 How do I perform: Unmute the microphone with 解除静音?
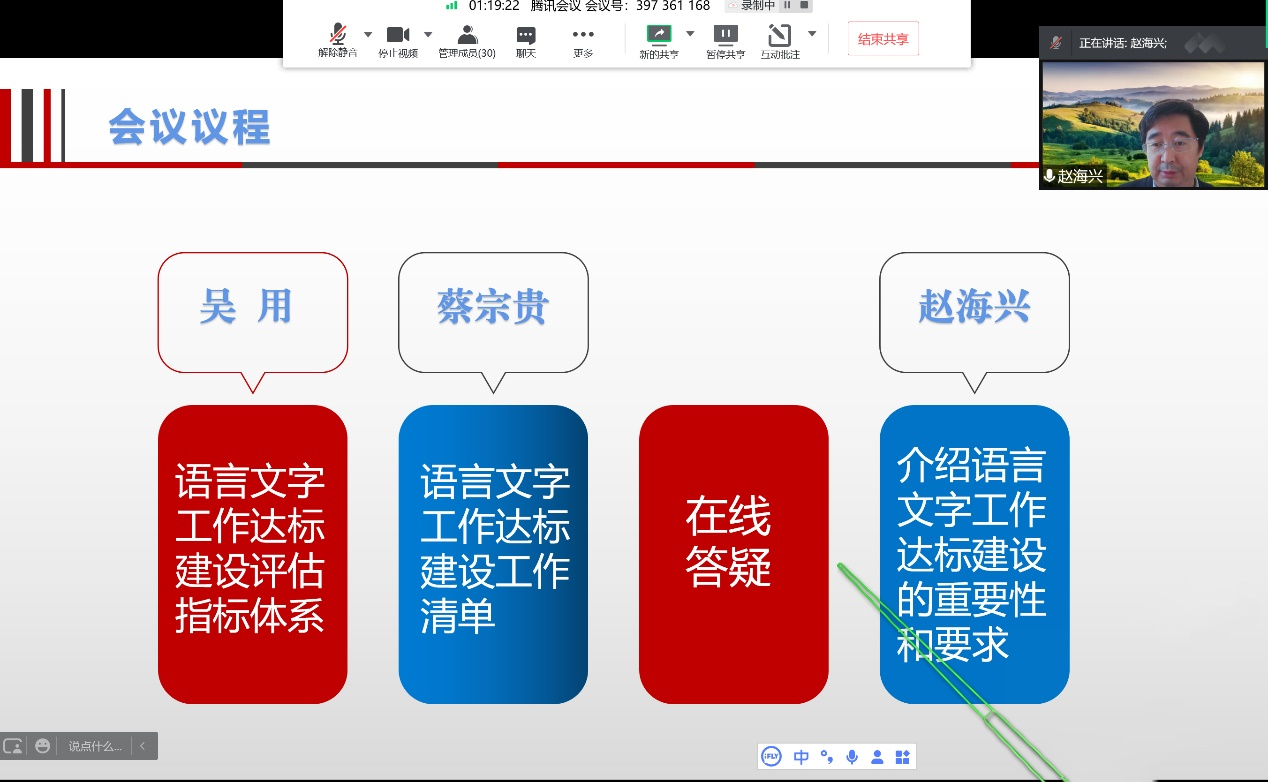point(338,40)
